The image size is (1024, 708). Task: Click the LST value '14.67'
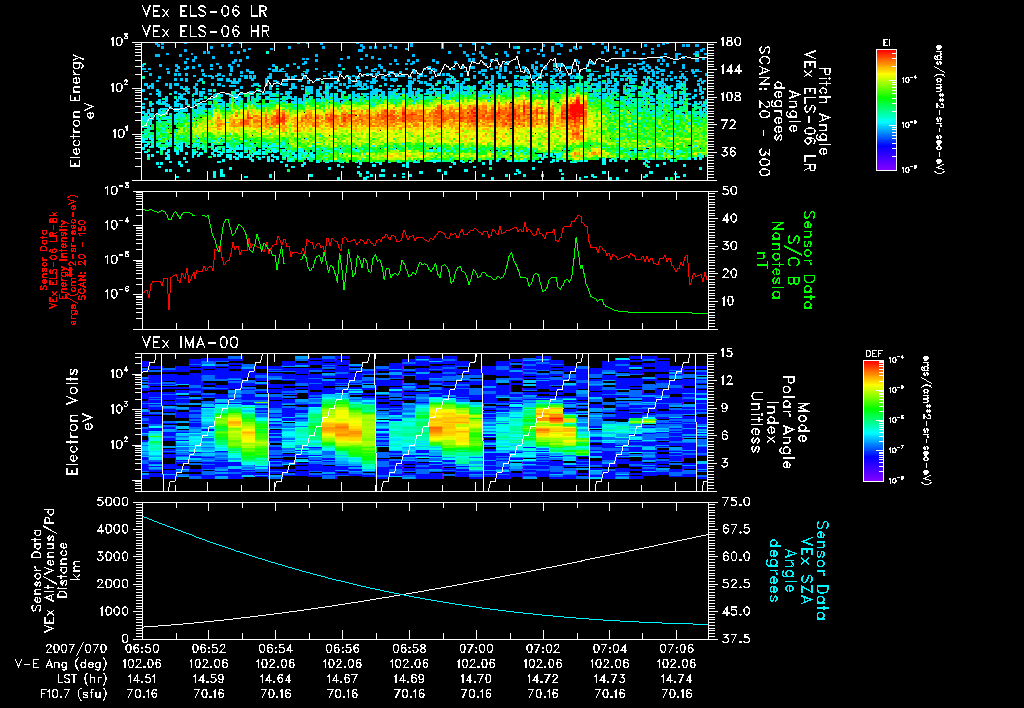[342, 679]
